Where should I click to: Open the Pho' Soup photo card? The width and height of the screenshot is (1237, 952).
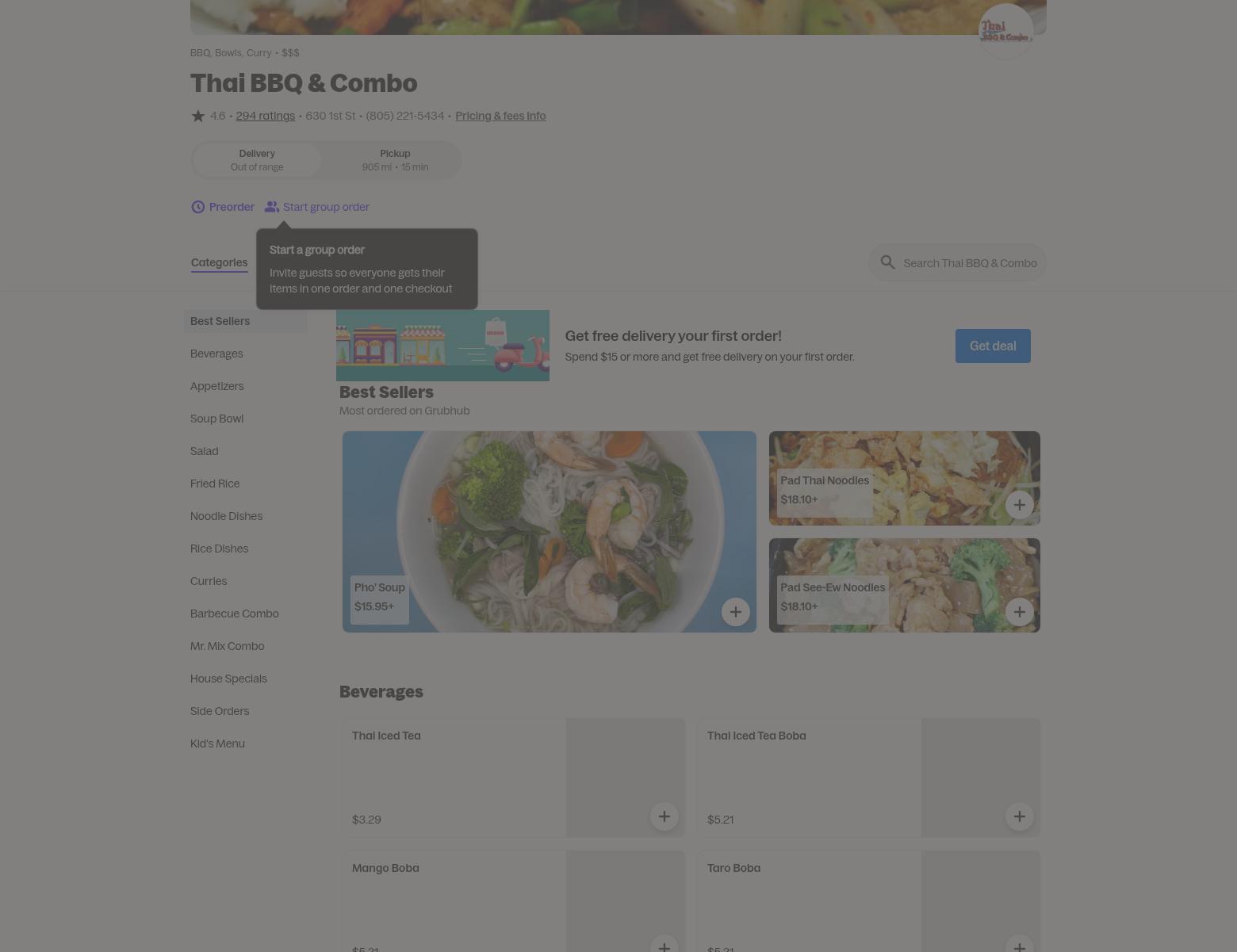click(x=550, y=532)
